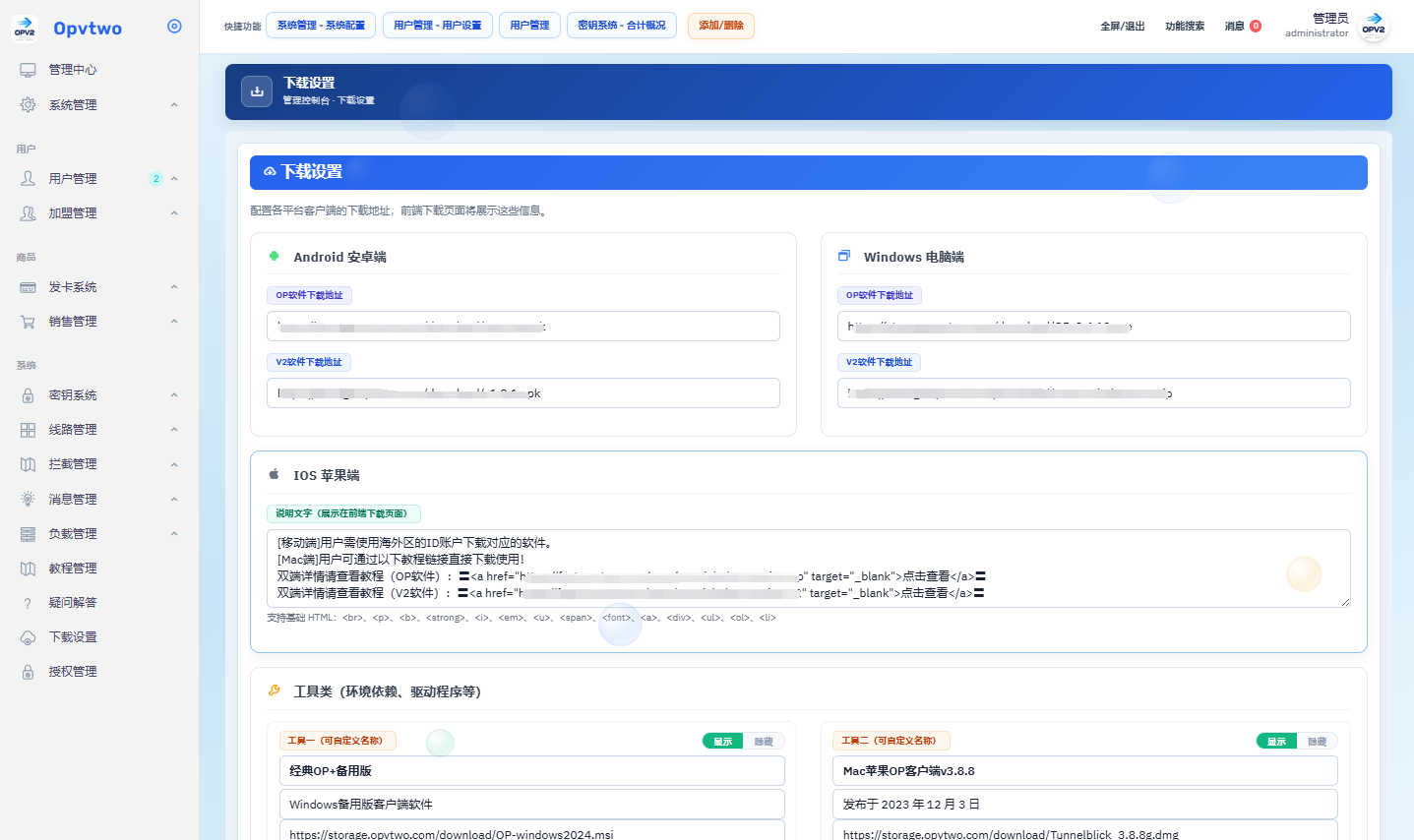The width and height of the screenshot is (1414, 840).
Task: Click the iOS 说明文字 textarea
Action: (x=809, y=569)
